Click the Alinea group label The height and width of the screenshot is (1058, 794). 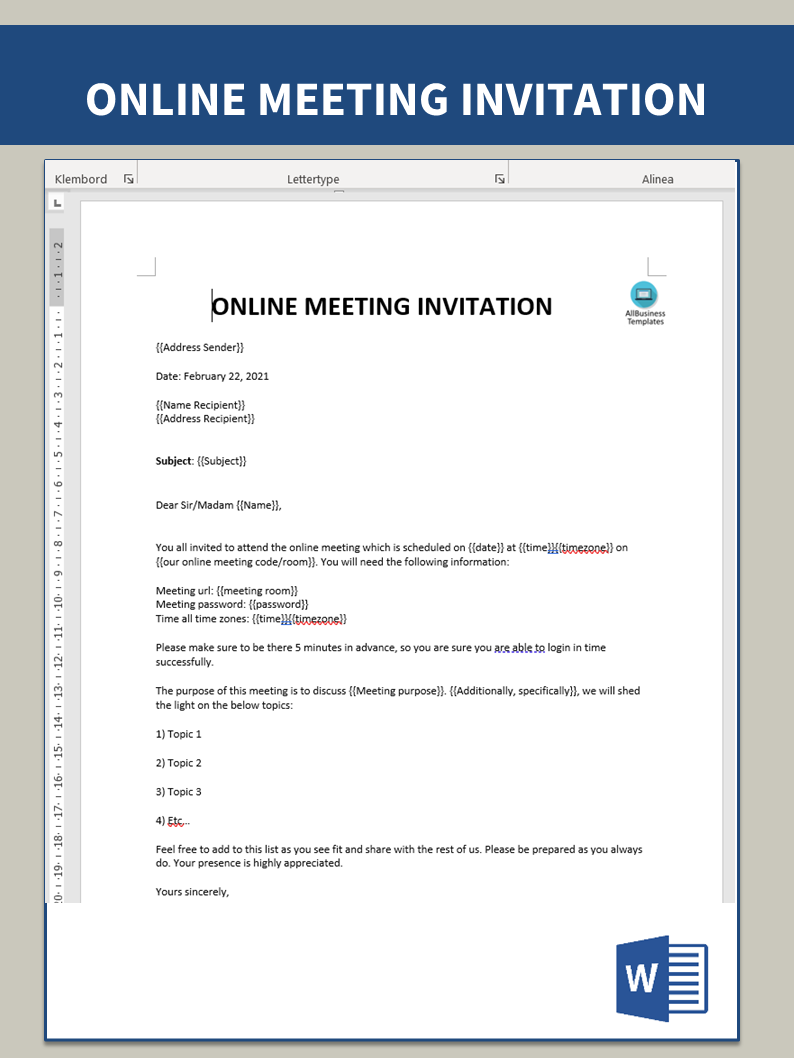point(657,179)
